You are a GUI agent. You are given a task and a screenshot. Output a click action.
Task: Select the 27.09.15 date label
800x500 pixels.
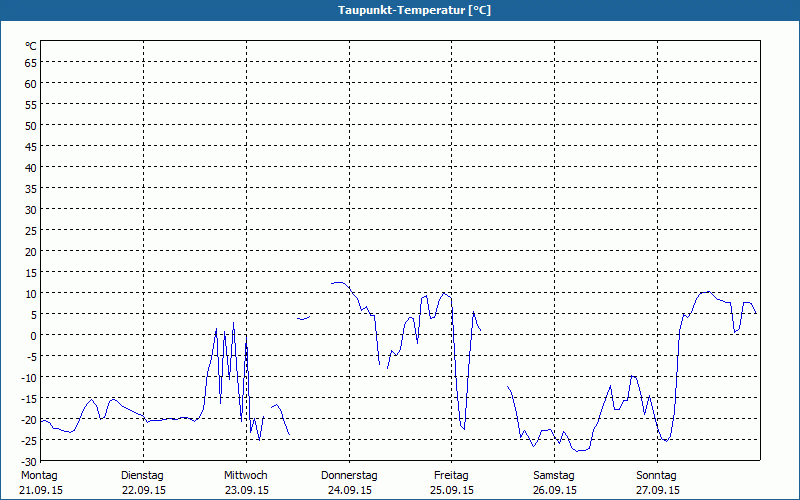pyautogui.click(x=658, y=490)
